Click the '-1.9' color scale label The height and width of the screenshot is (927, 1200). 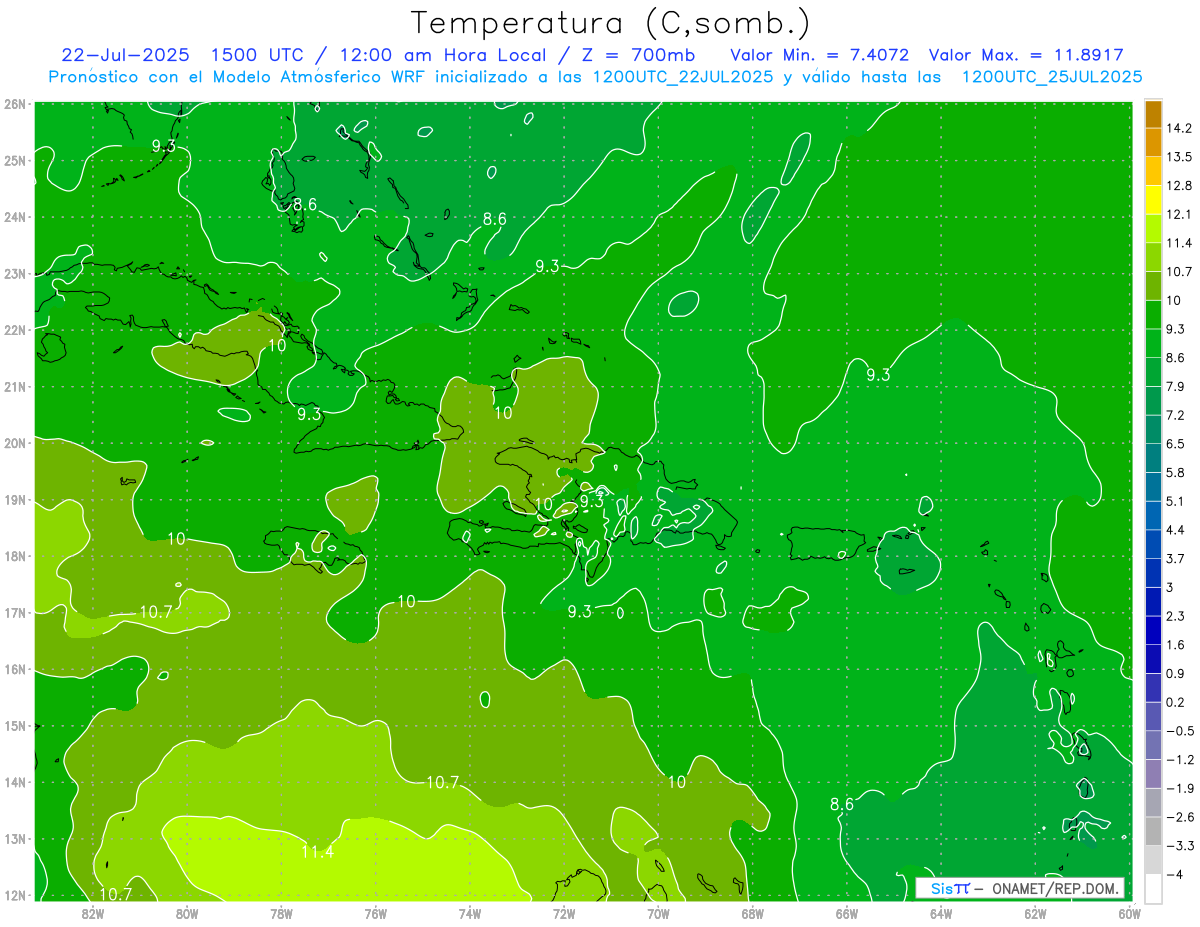coord(1179,788)
